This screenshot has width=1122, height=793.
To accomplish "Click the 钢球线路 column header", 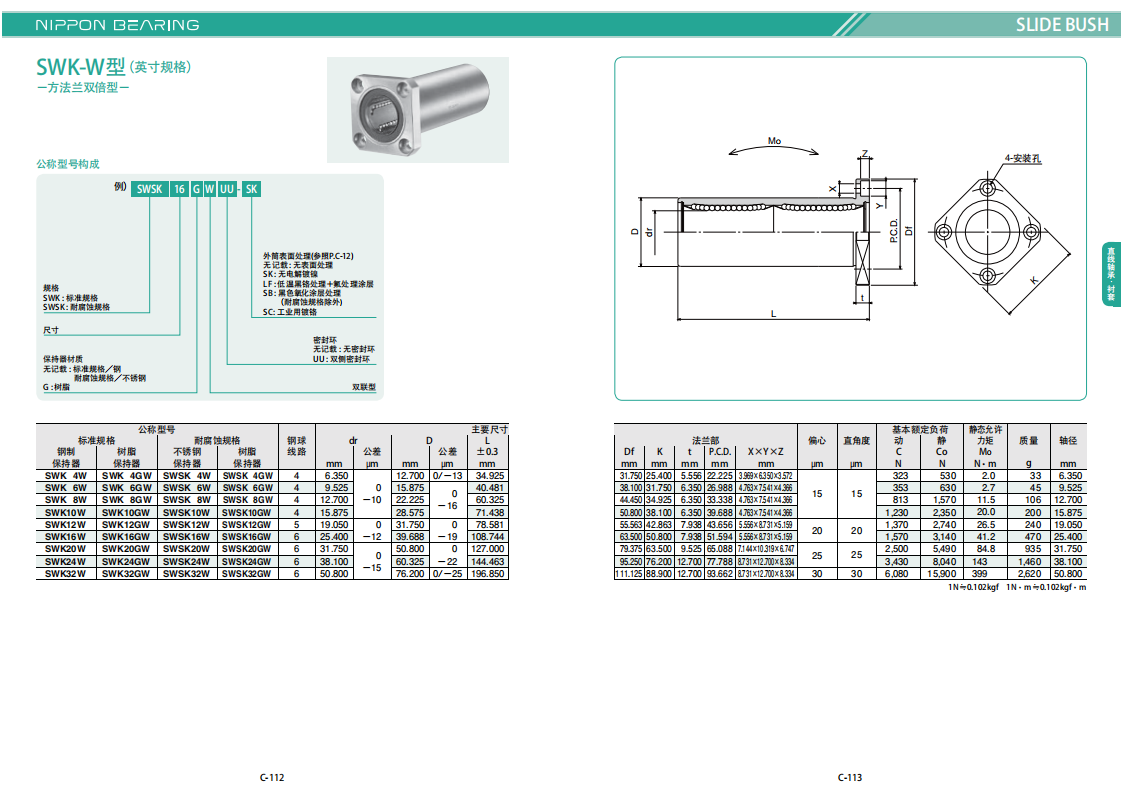I will click(297, 446).
